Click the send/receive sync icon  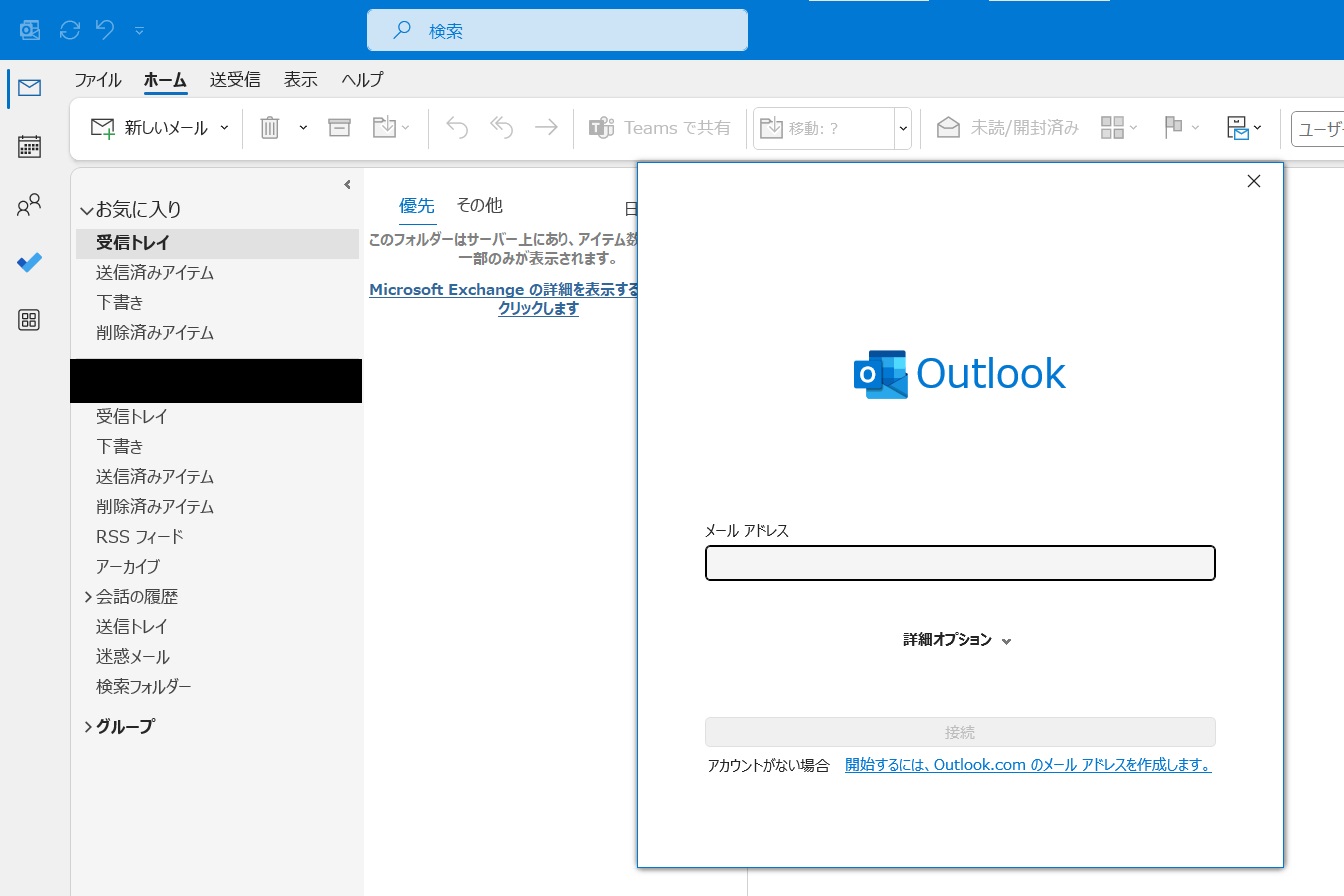(x=70, y=30)
